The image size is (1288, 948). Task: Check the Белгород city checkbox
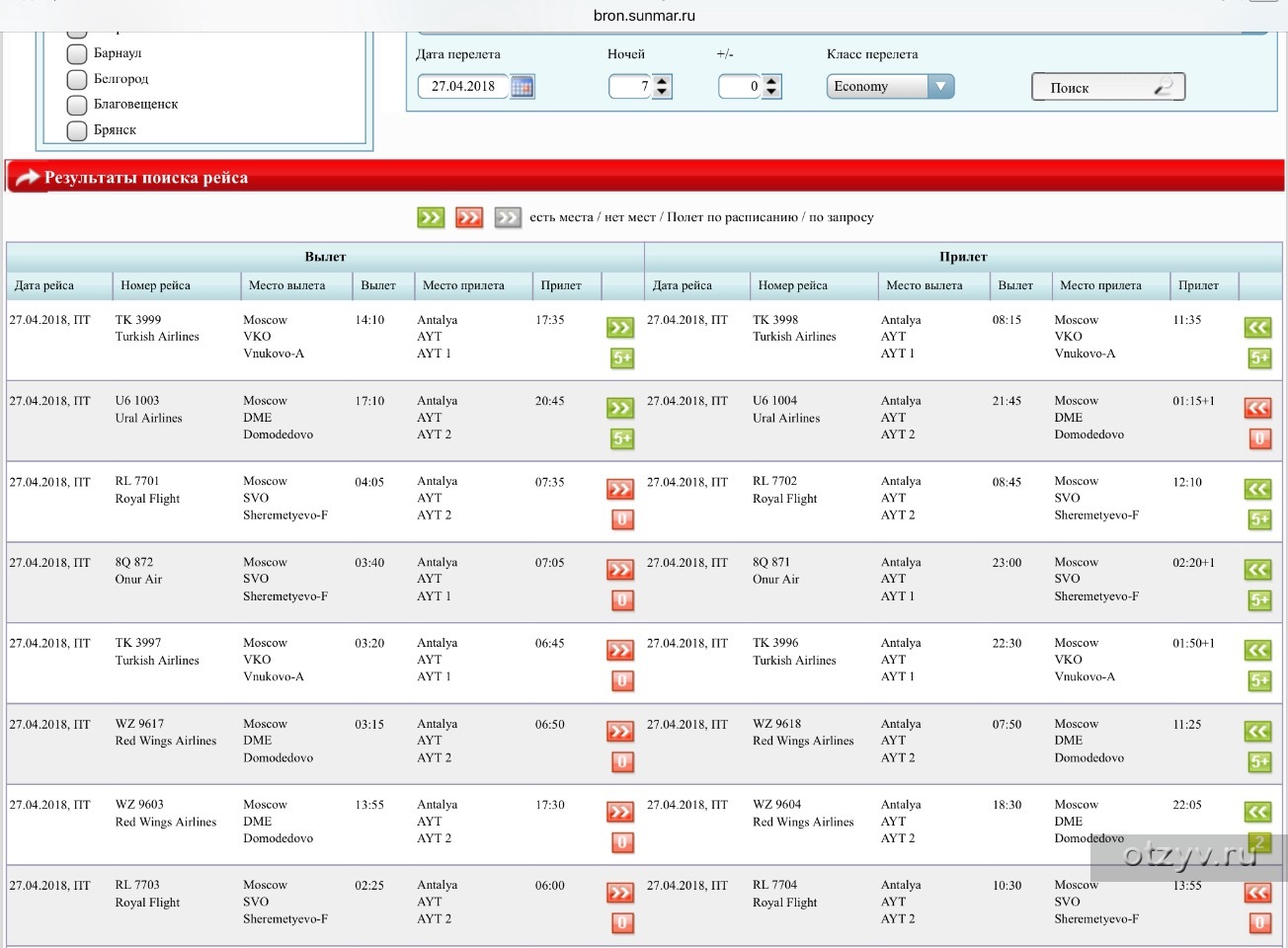click(77, 79)
